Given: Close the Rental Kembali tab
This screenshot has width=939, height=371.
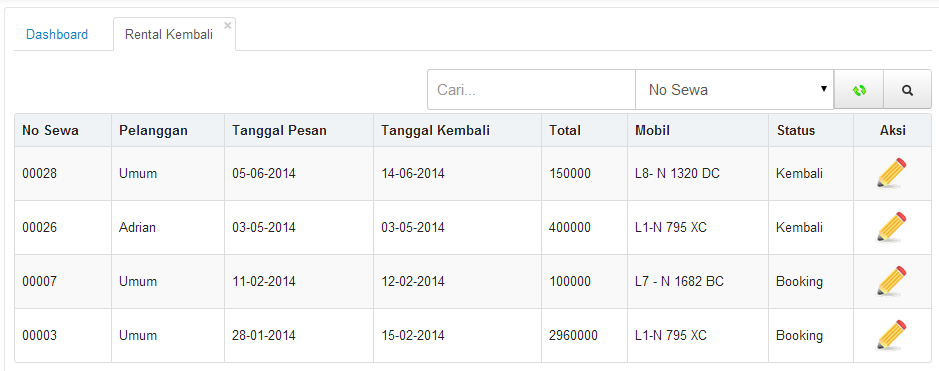Looking at the screenshot, I should click(x=228, y=25).
